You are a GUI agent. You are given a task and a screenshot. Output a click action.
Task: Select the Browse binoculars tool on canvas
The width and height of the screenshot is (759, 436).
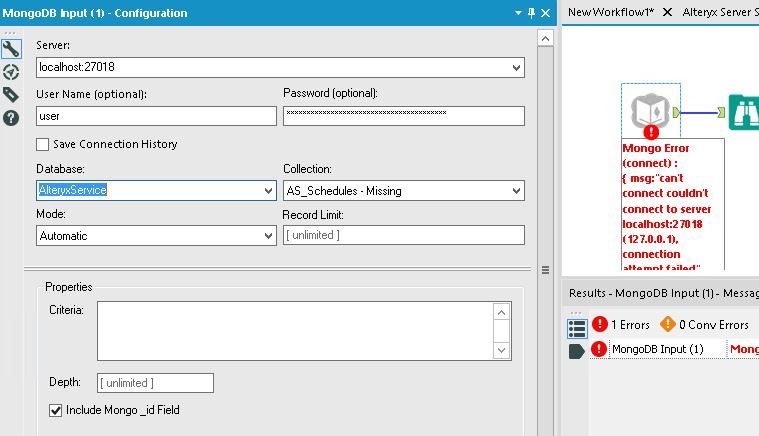744,112
